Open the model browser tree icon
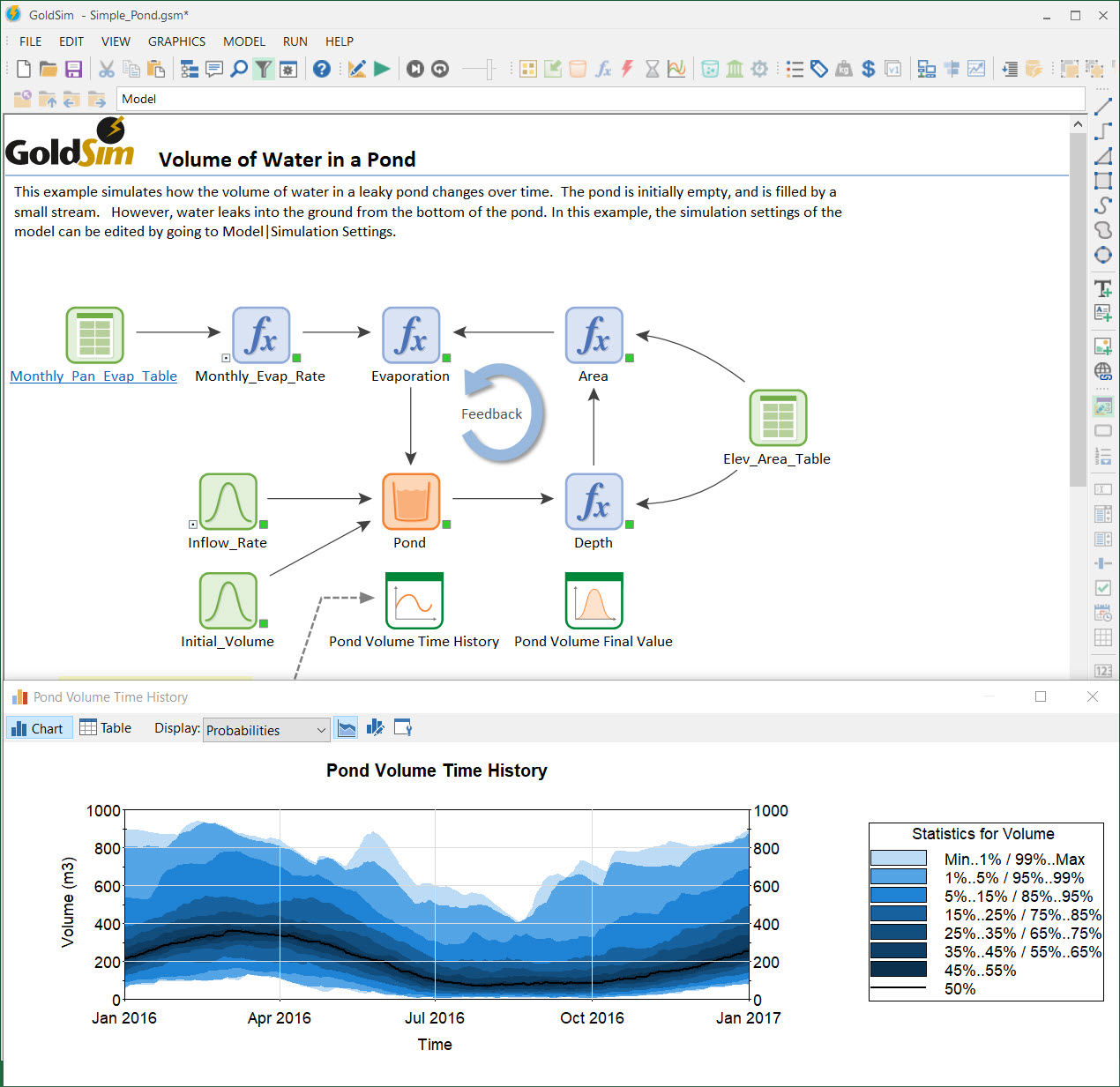1120x1087 pixels. click(189, 69)
